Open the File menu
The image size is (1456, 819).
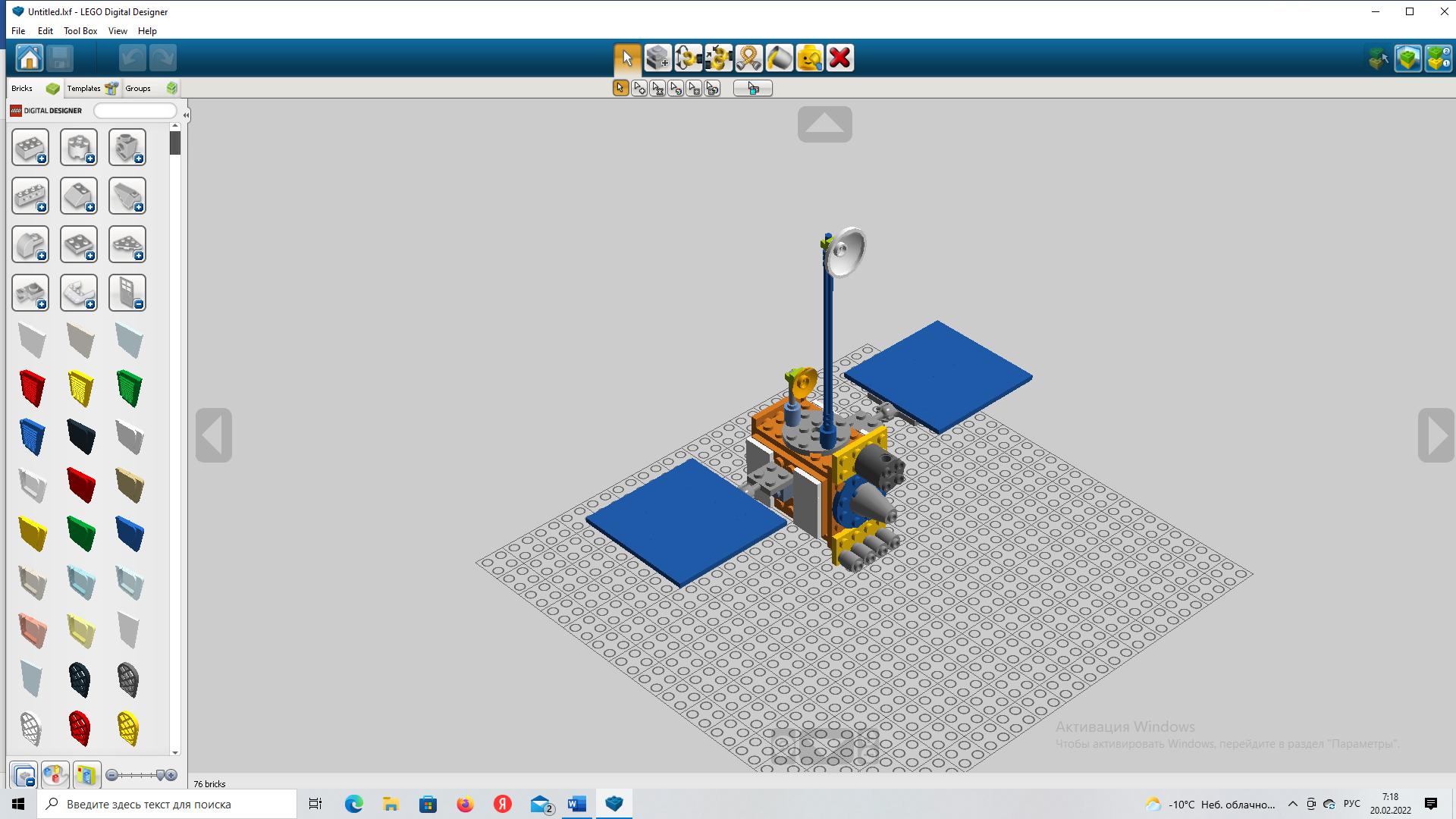click(18, 31)
